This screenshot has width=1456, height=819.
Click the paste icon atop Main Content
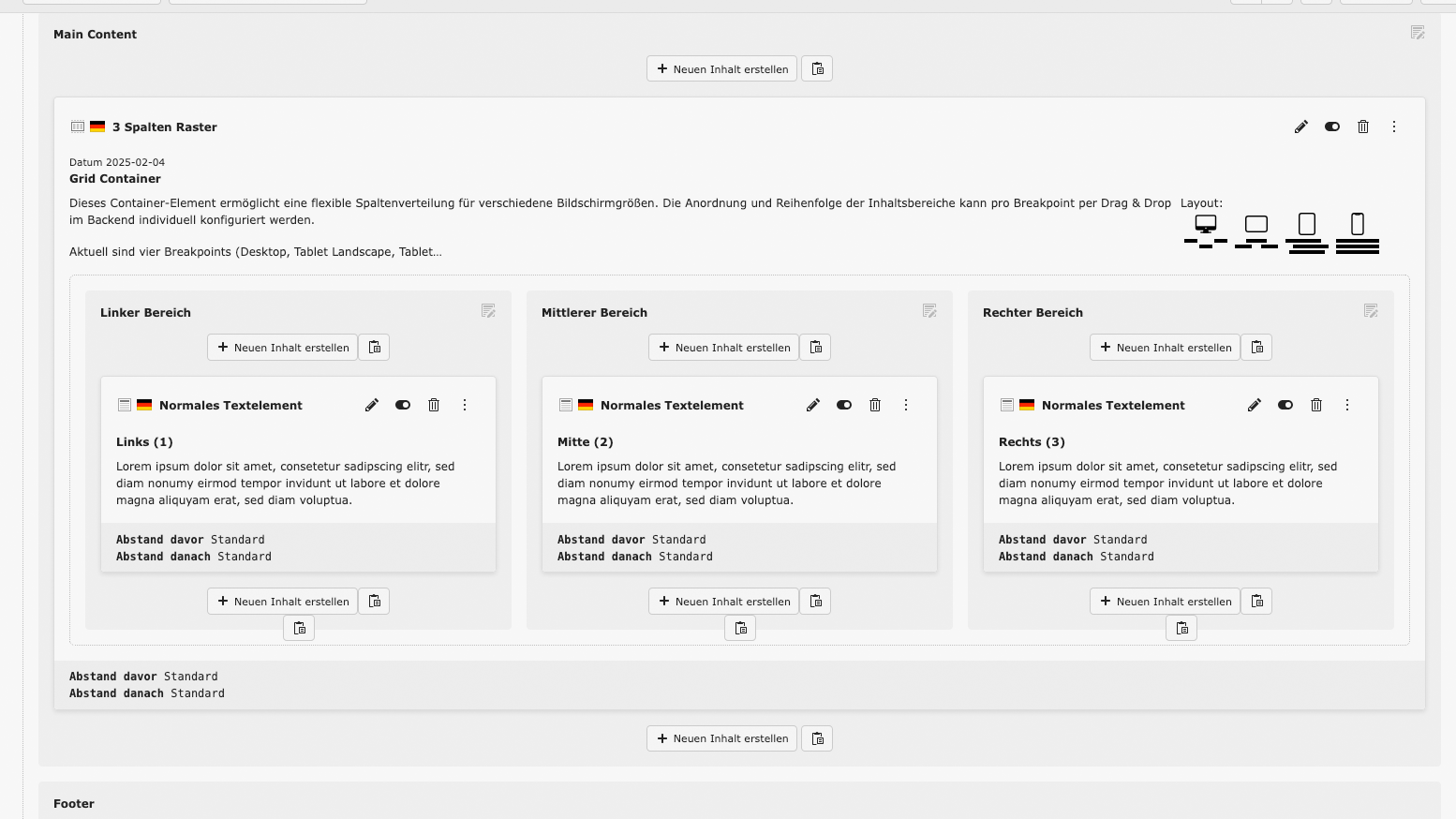(818, 68)
